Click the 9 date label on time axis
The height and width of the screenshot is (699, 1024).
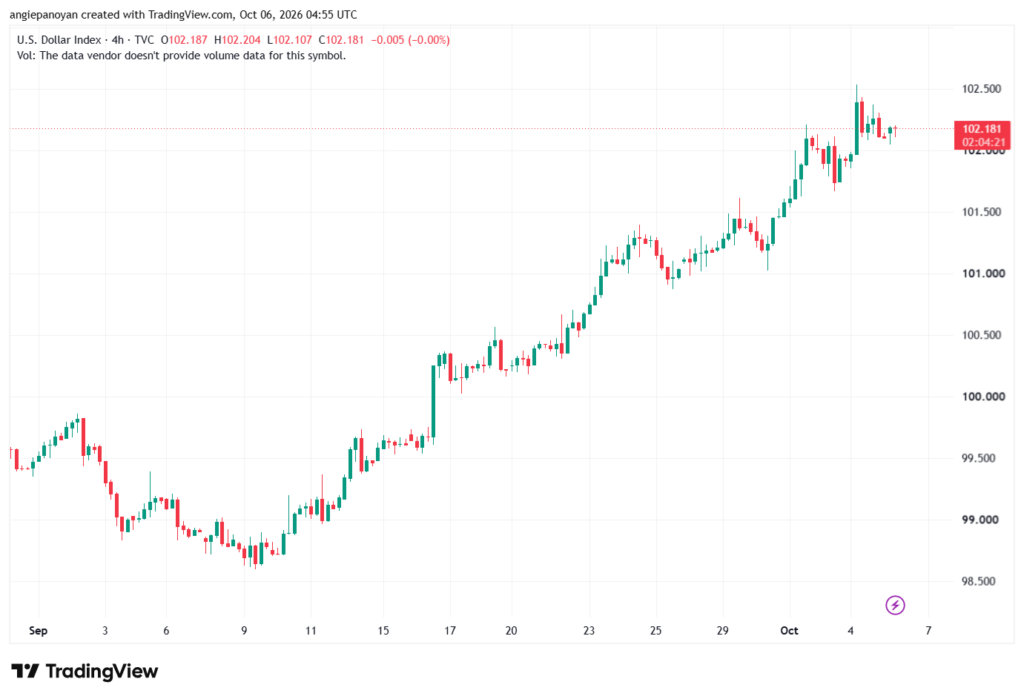point(244,630)
